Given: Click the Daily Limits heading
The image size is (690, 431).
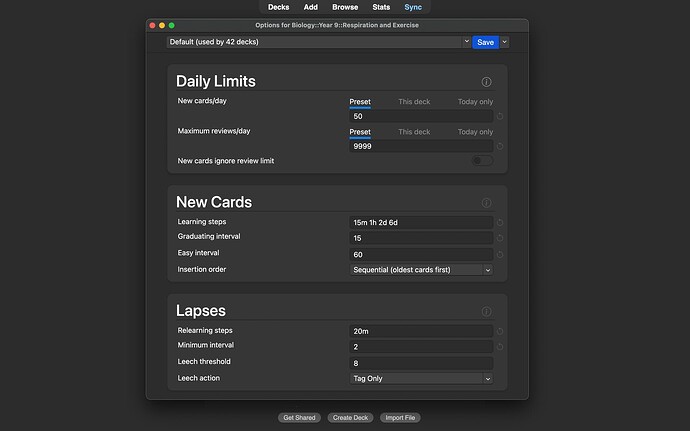Looking at the screenshot, I should pos(216,81).
